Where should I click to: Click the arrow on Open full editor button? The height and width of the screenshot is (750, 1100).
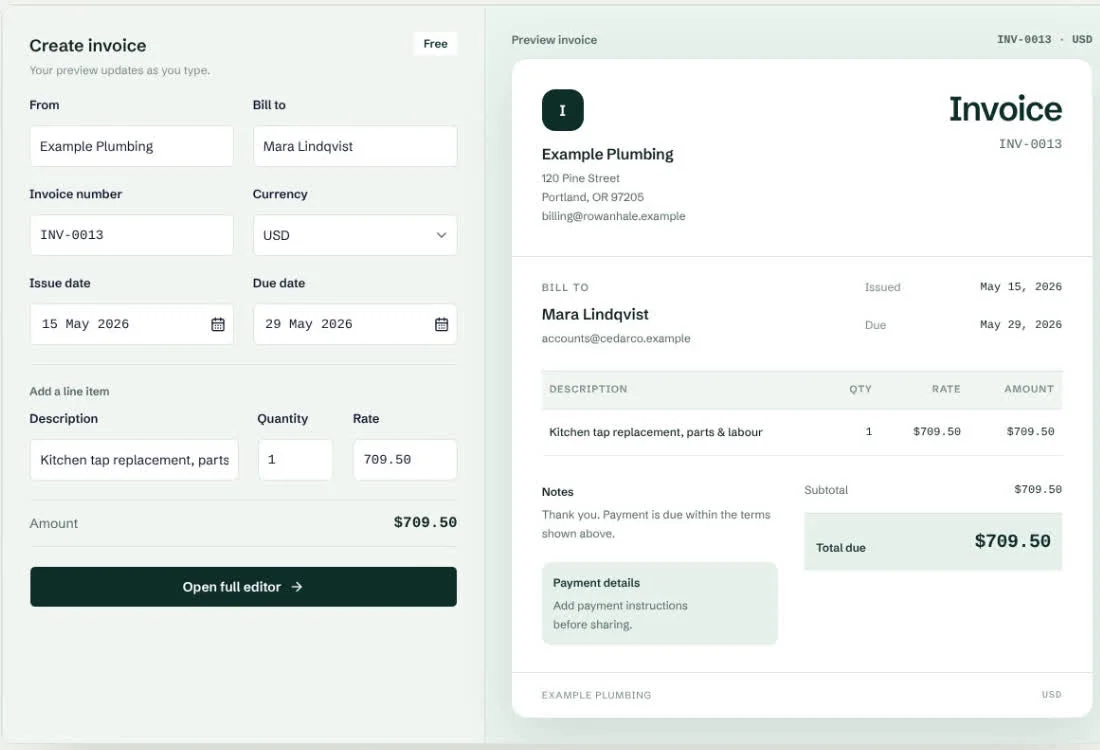click(297, 587)
